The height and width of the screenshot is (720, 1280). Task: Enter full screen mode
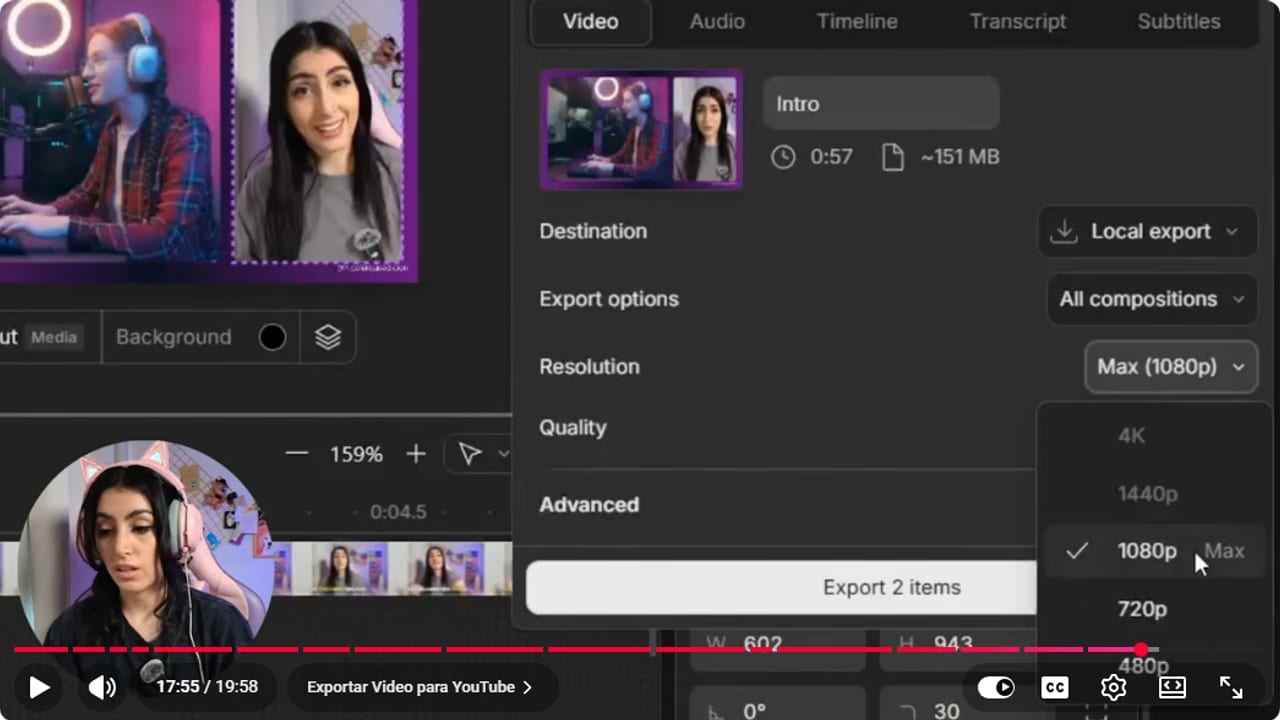click(1231, 687)
